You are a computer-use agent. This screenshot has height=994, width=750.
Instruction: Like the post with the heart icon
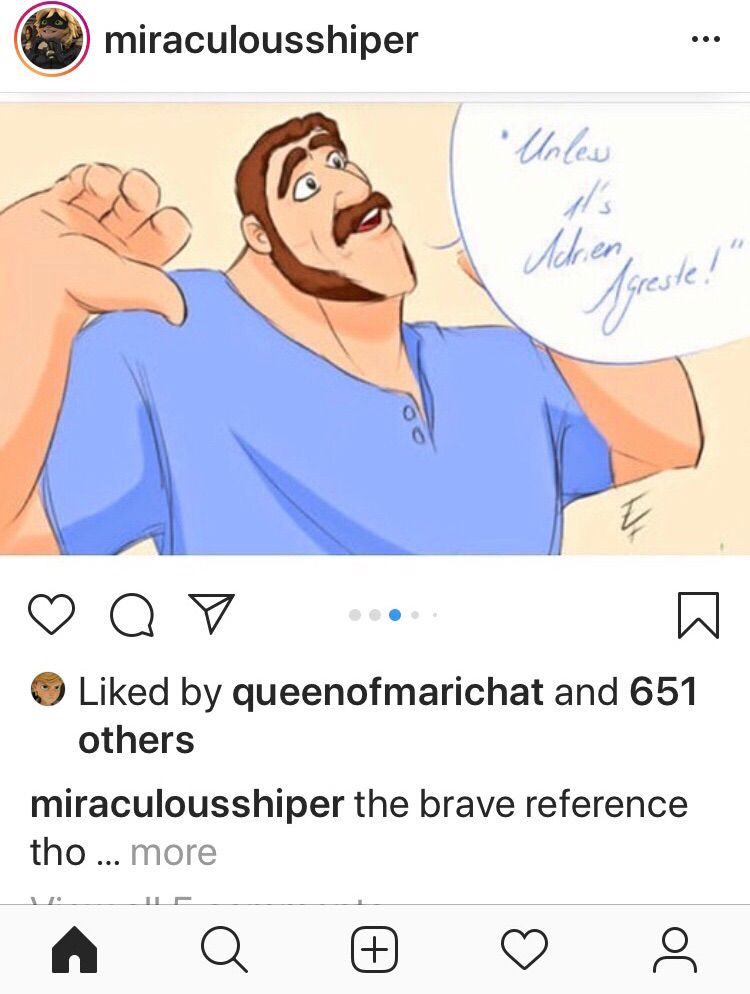click(51, 614)
